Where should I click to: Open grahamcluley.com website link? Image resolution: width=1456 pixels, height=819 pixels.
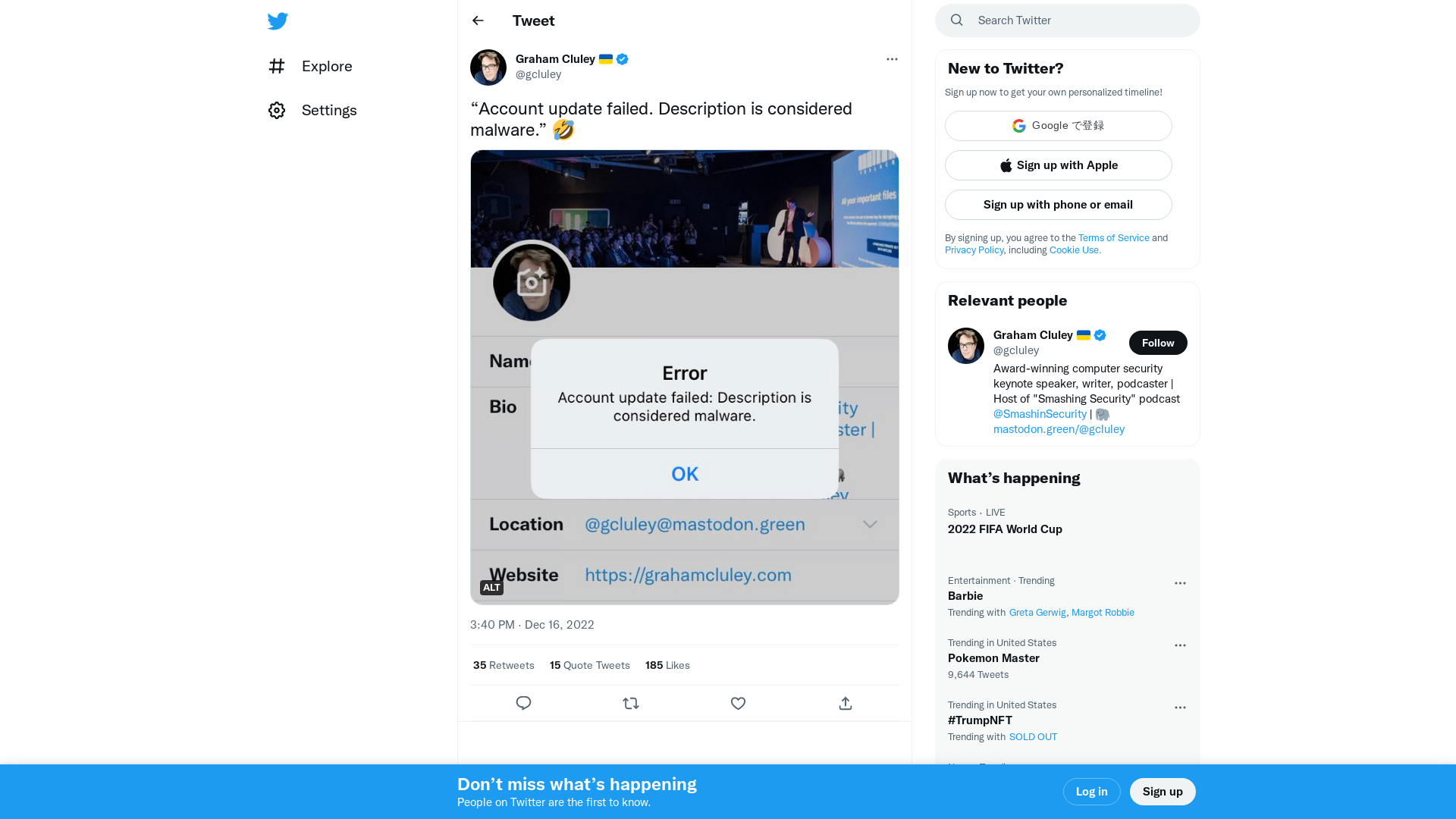pyautogui.click(x=688, y=575)
